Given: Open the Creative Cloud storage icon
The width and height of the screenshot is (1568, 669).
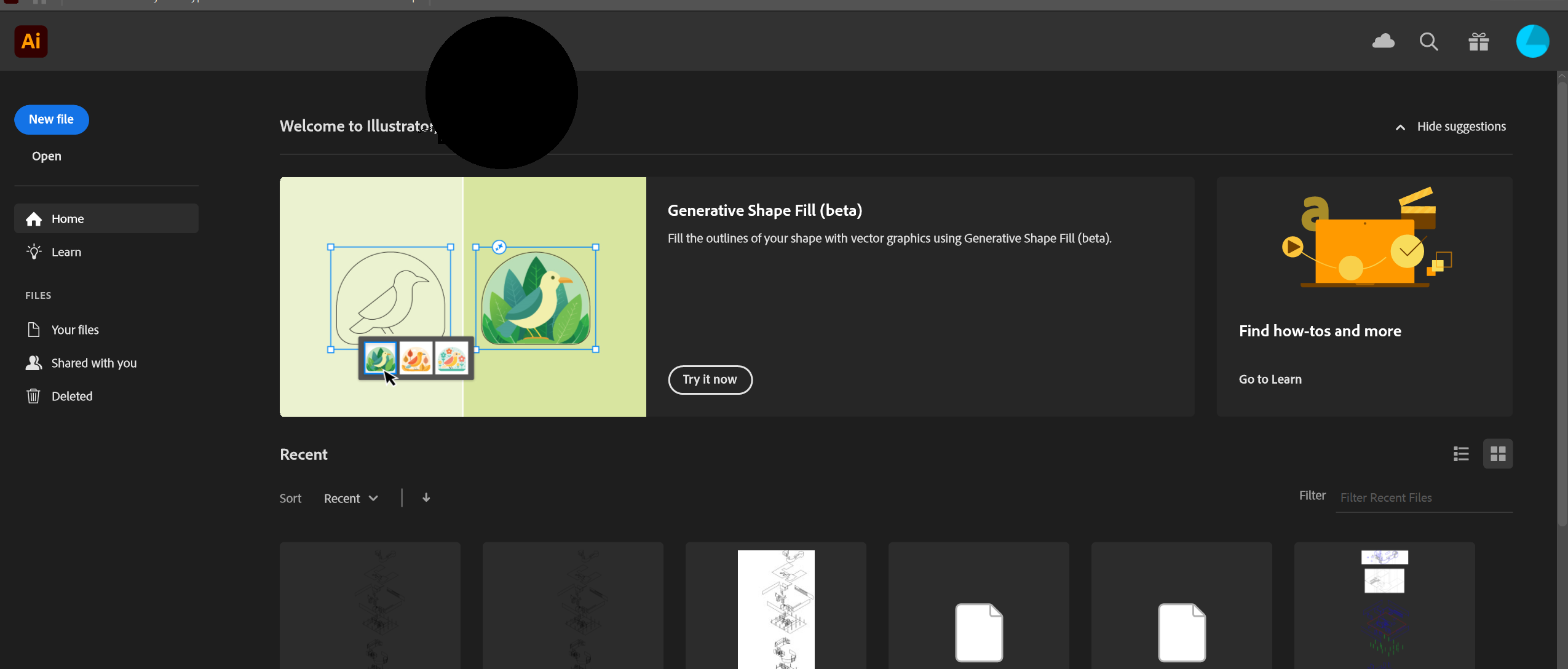Looking at the screenshot, I should tap(1384, 41).
